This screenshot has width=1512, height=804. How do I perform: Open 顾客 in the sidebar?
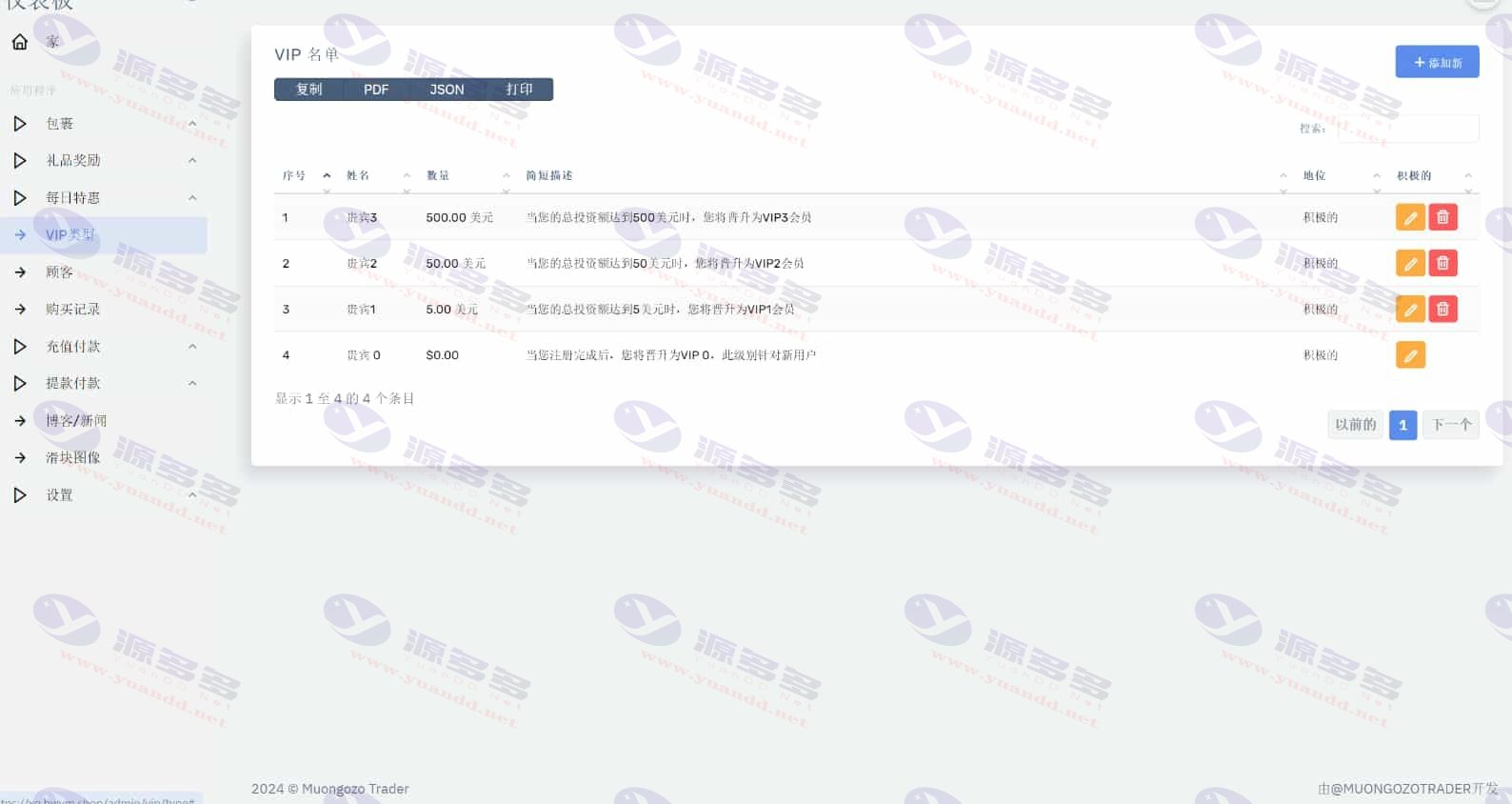tap(59, 272)
